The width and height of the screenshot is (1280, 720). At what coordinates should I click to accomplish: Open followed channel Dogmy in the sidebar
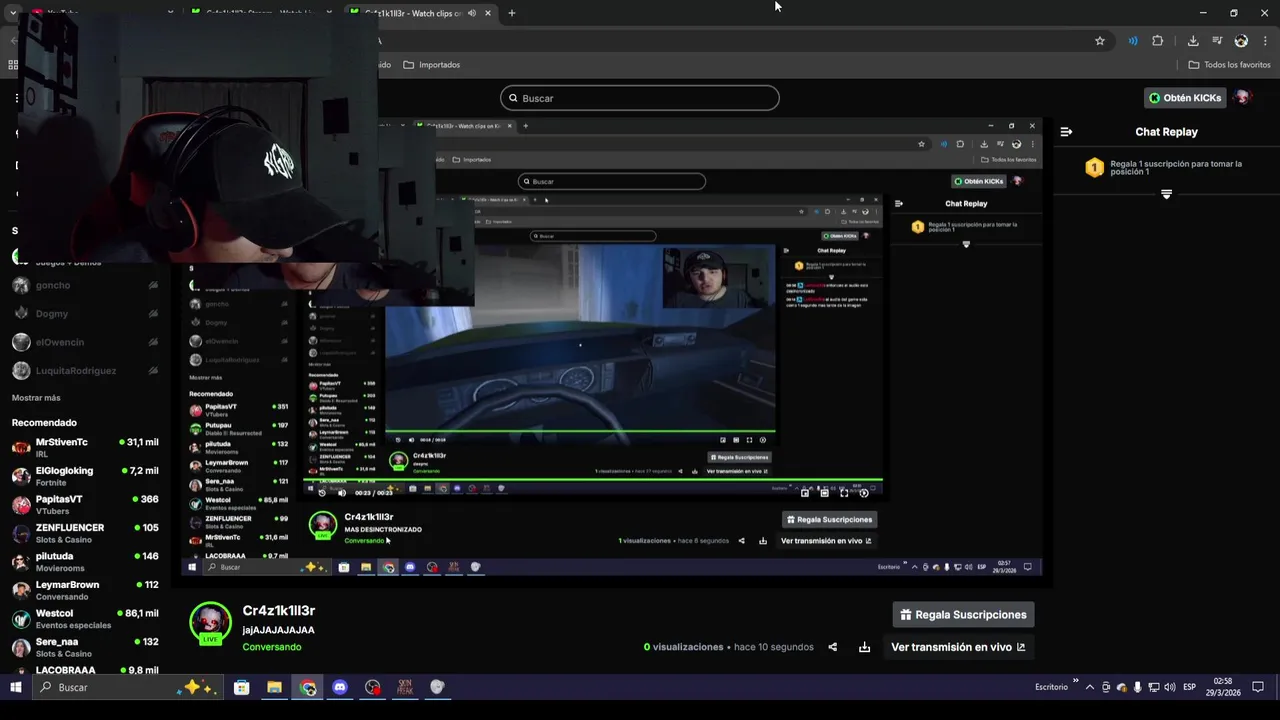(85, 313)
